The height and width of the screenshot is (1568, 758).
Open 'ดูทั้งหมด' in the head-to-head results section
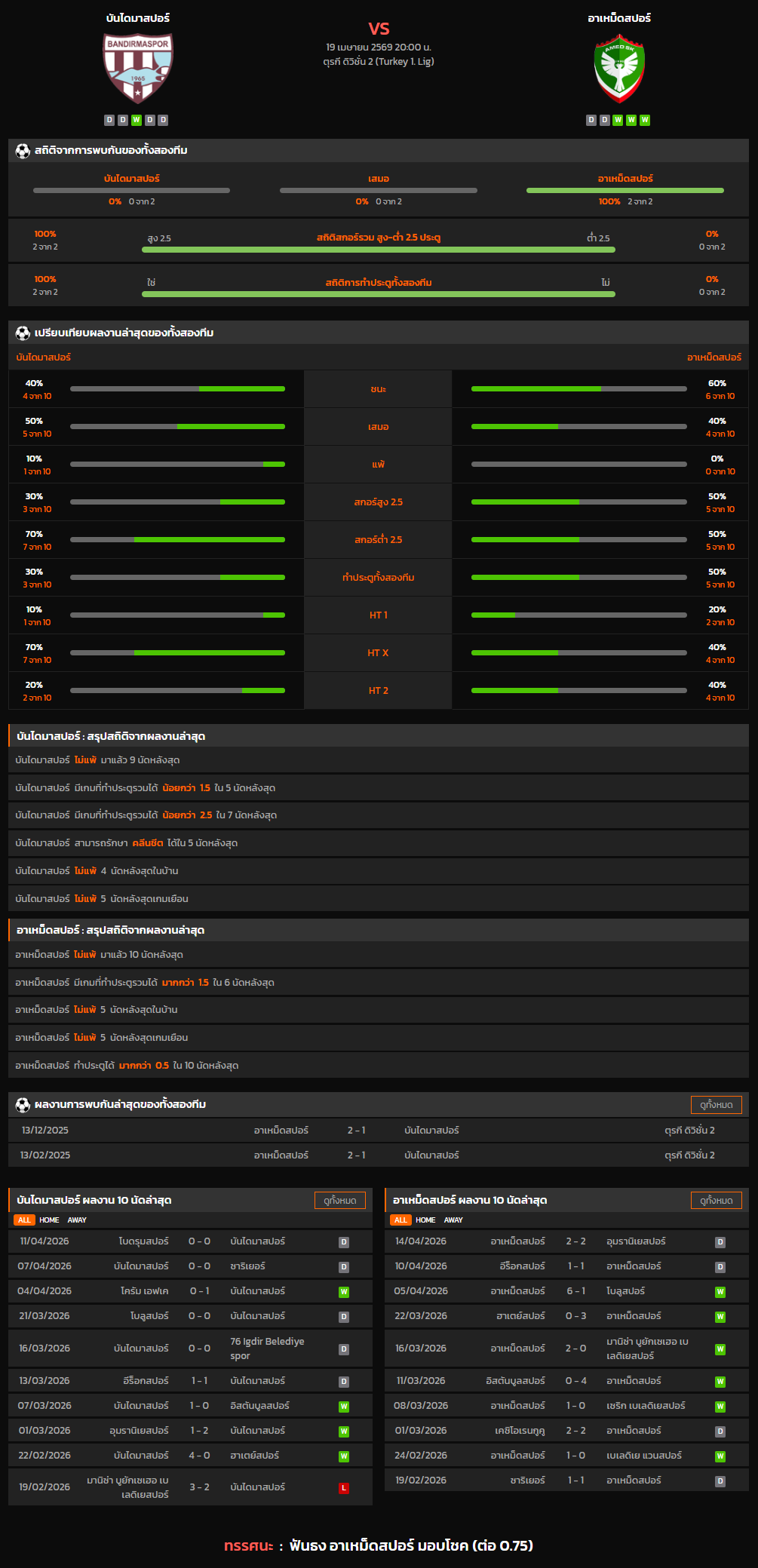click(716, 1104)
